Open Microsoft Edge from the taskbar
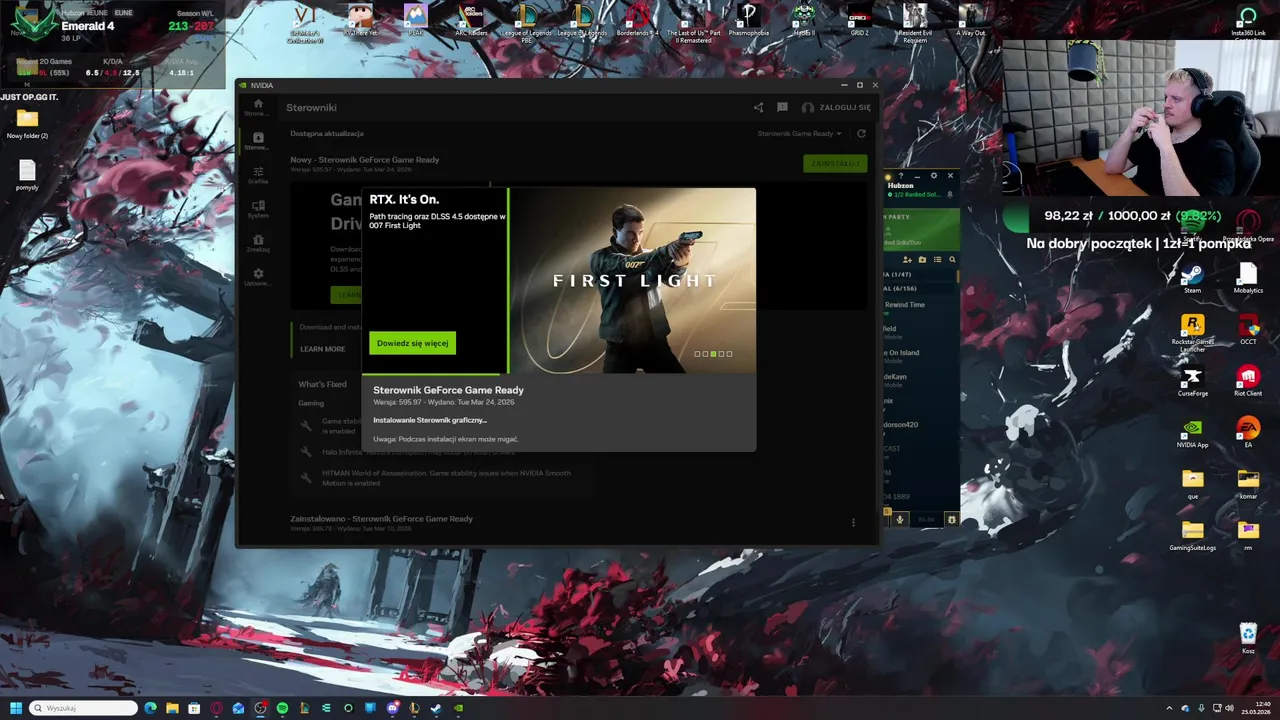 [x=150, y=708]
